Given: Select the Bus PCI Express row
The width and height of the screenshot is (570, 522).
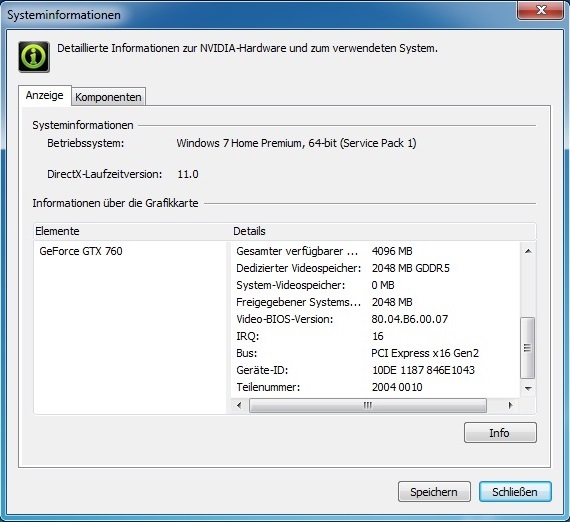Looking at the screenshot, I should tap(375, 353).
